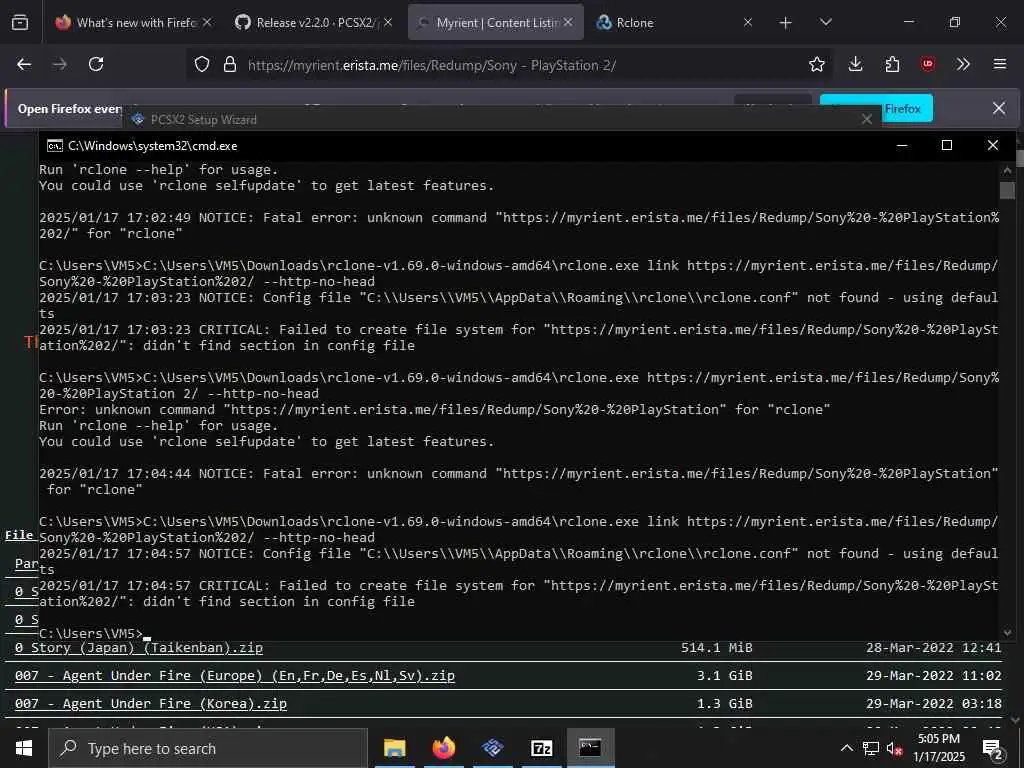Open the Windows Start menu
Image resolution: width=1024 pixels, height=768 pixels.
pyautogui.click(x=24, y=748)
